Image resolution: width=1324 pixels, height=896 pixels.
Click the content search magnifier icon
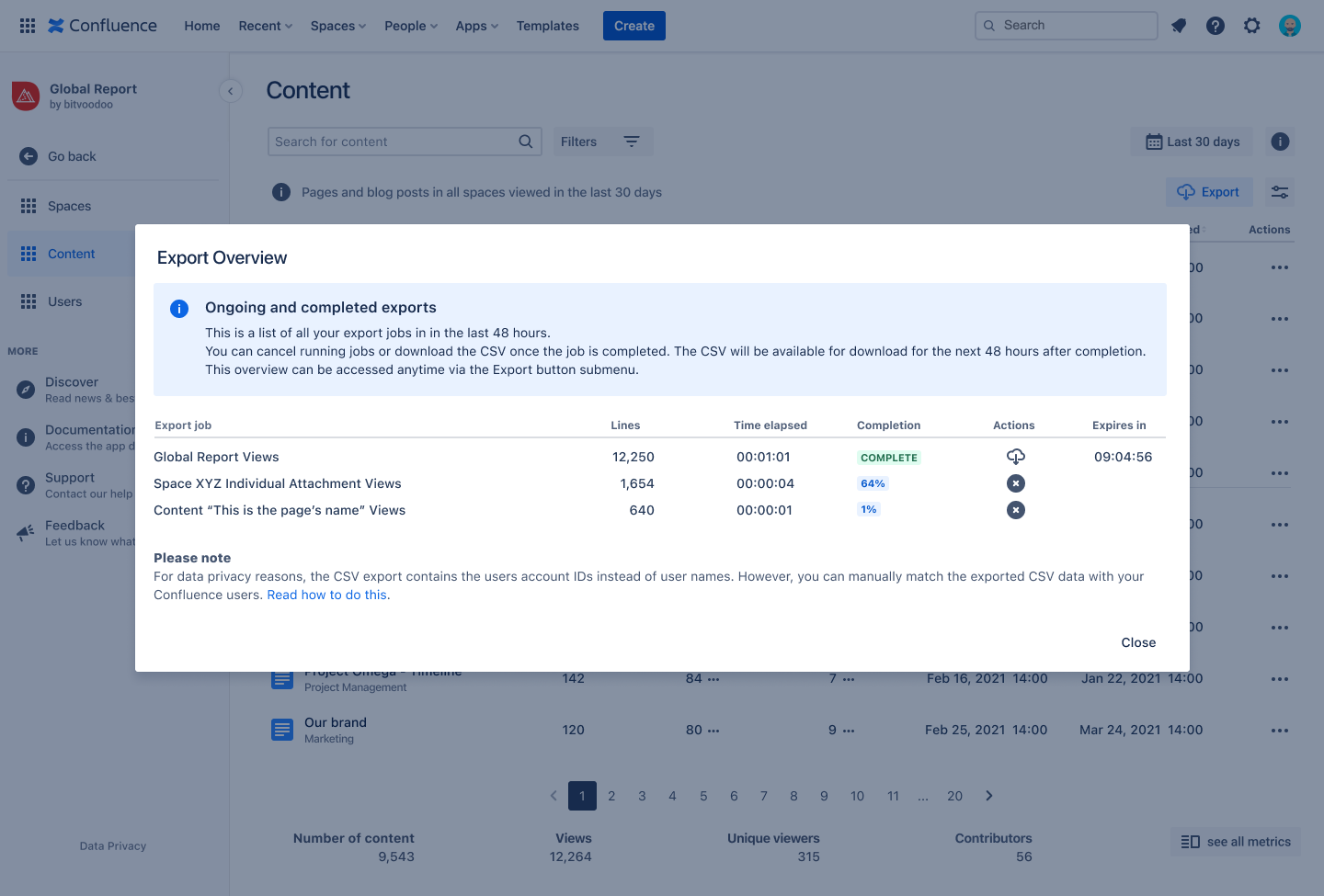525,142
